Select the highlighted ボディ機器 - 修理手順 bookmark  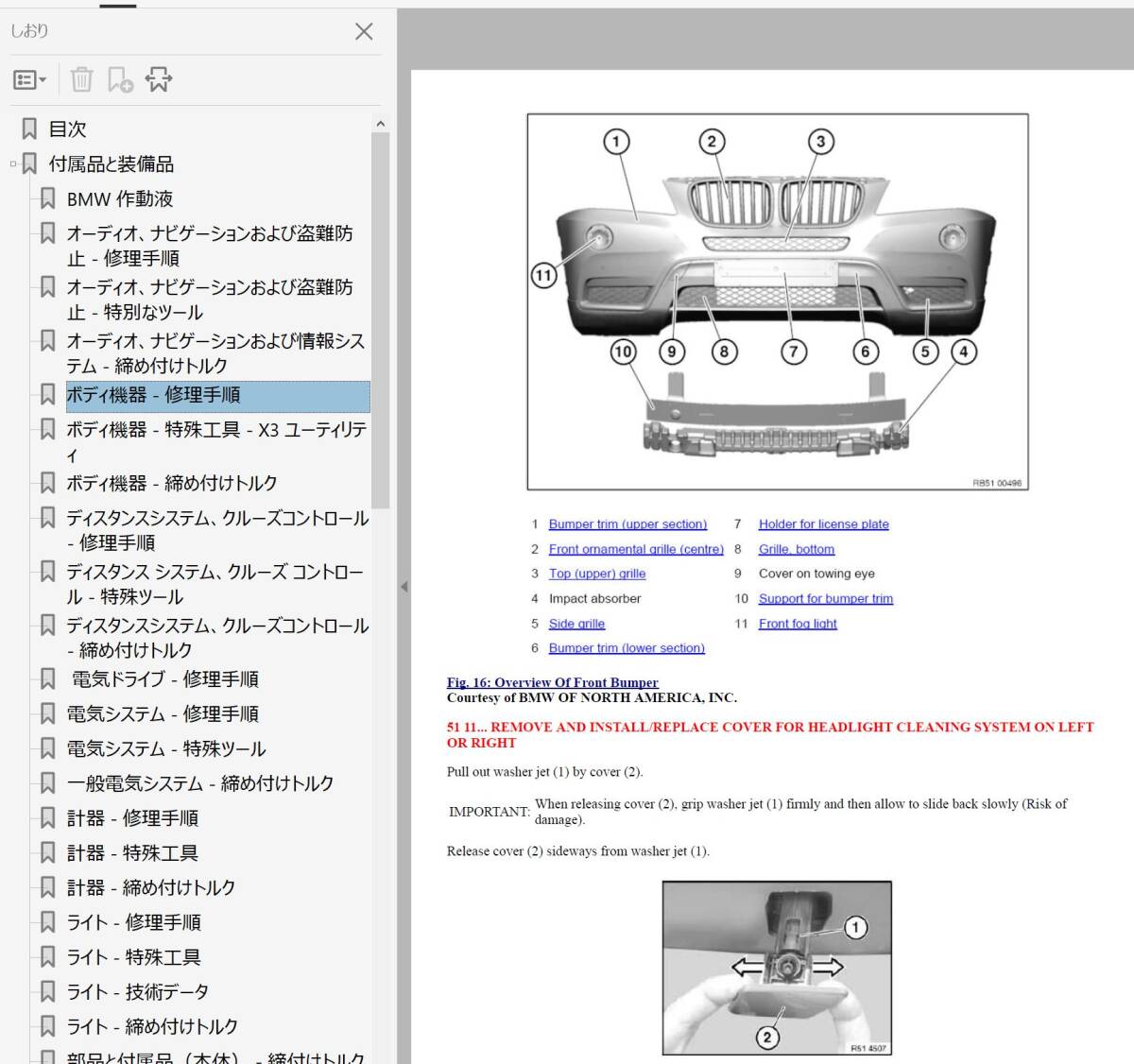(x=217, y=396)
